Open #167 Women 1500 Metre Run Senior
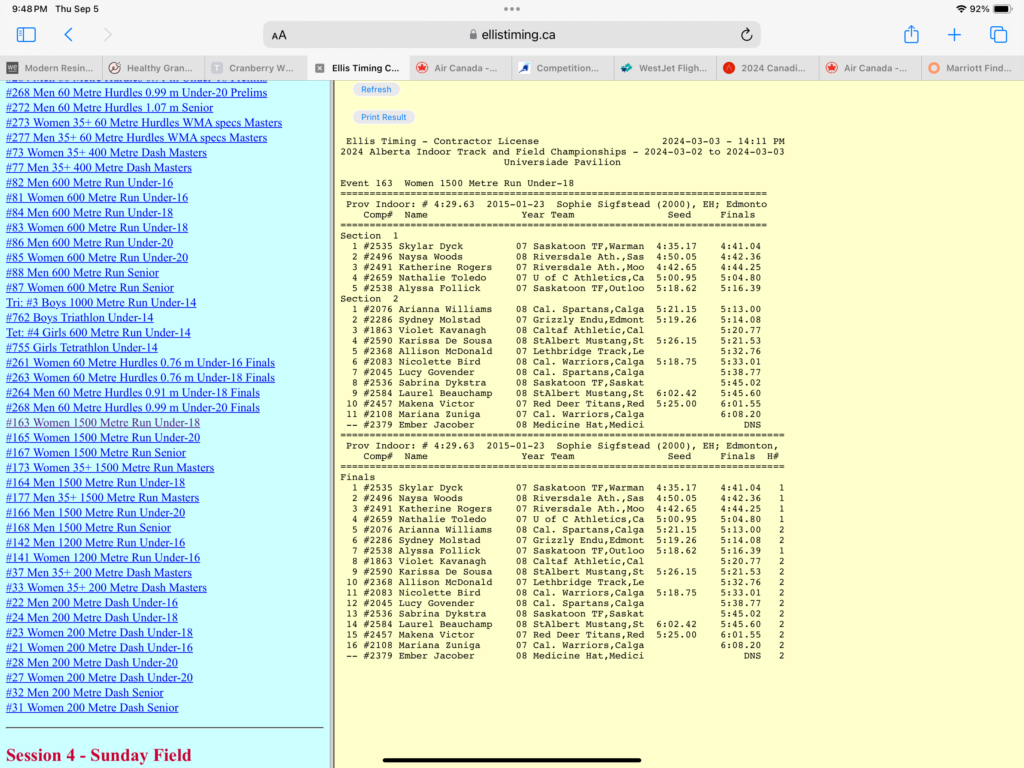Screen dimensions: 1024x768 tap(95, 453)
